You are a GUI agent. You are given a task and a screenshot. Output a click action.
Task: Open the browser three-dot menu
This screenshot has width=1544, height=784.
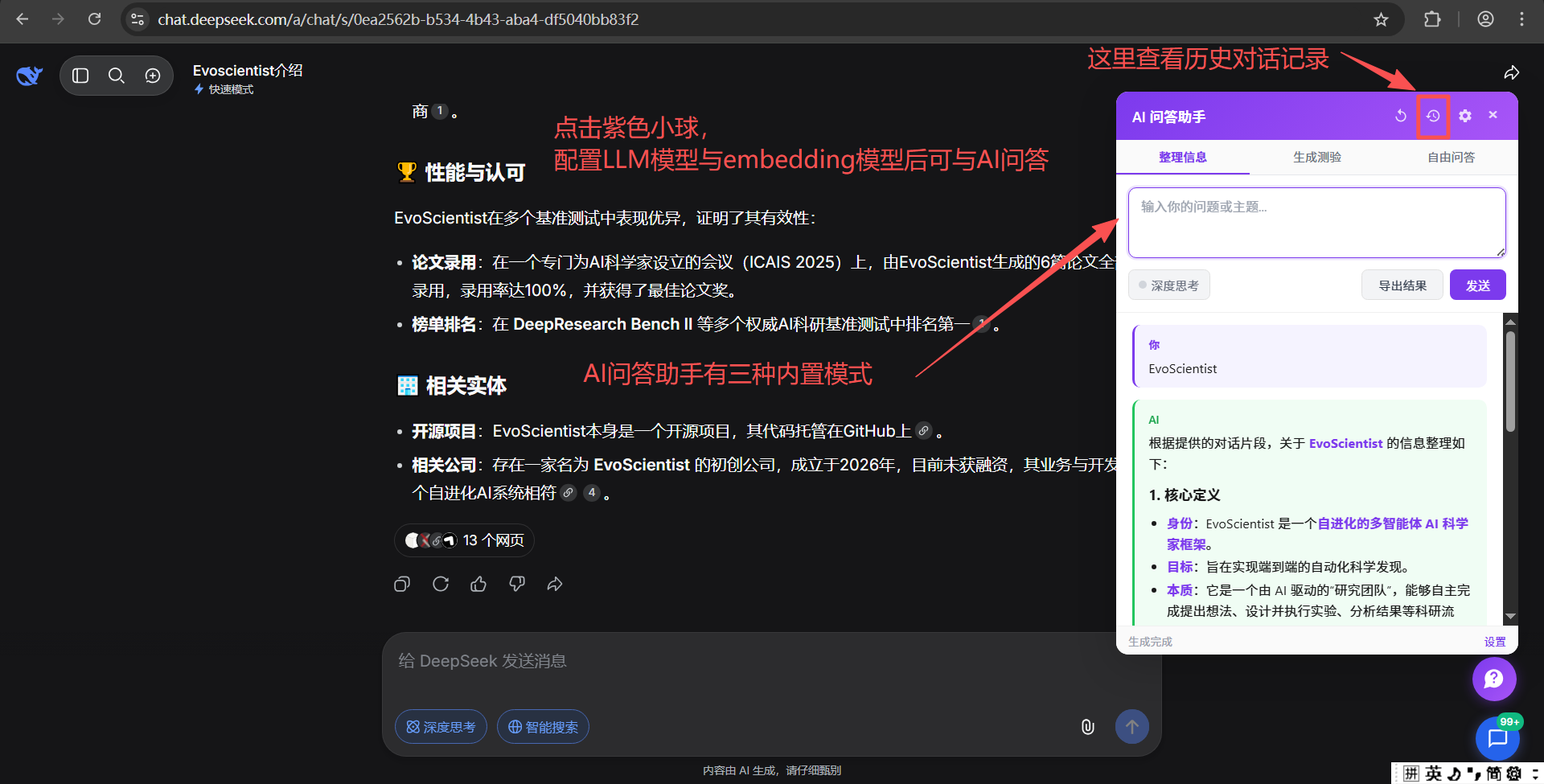click(1521, 19)
